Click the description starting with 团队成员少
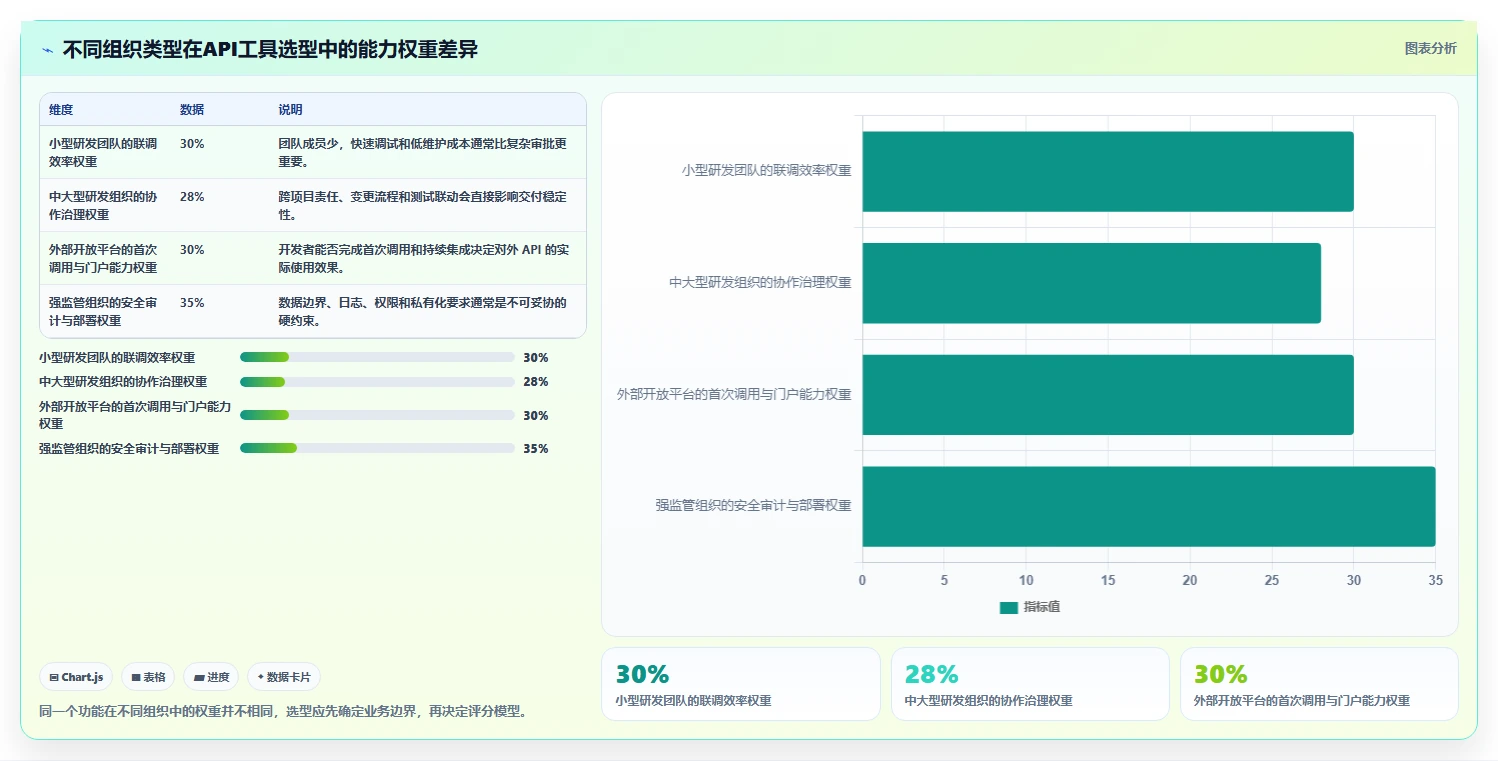Image resolution: width=1498 pixels, height=761 pixels. click(x=423, y=152)
